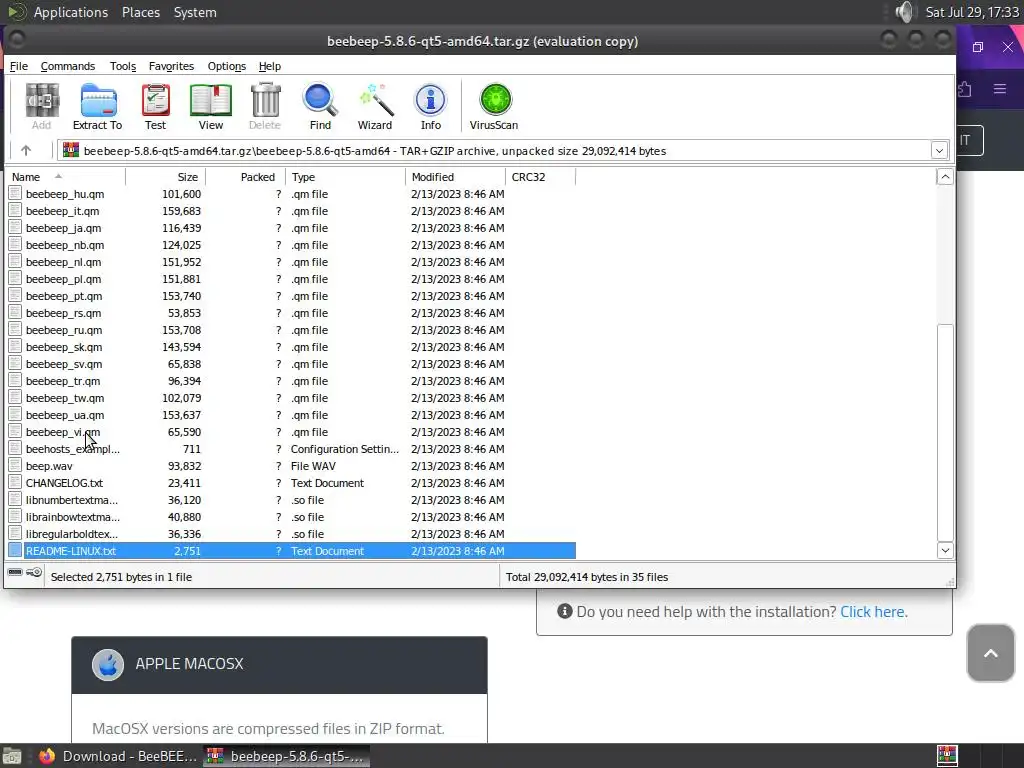The width and height of the screenshot is (1024, 768).
Task: Click the WinRAR tray icon in bottom panel
Action: 947,756
